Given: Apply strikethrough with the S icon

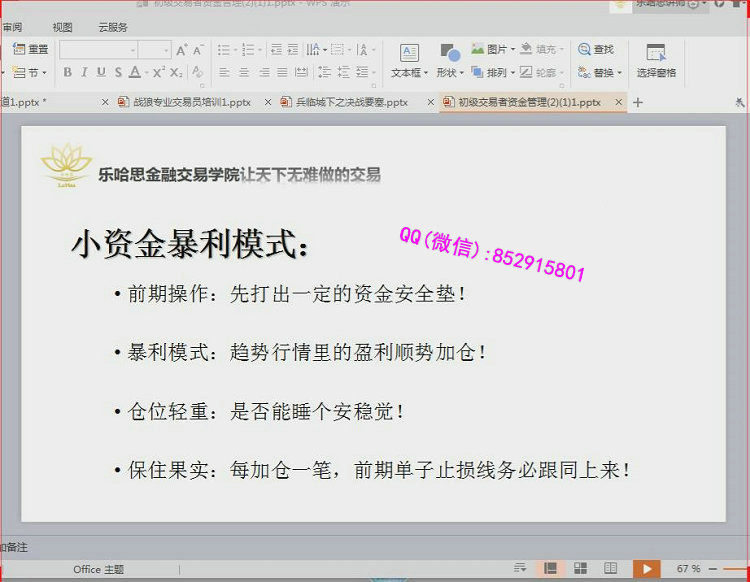Looking at the screenshot, I should click(x=118, y=72).
